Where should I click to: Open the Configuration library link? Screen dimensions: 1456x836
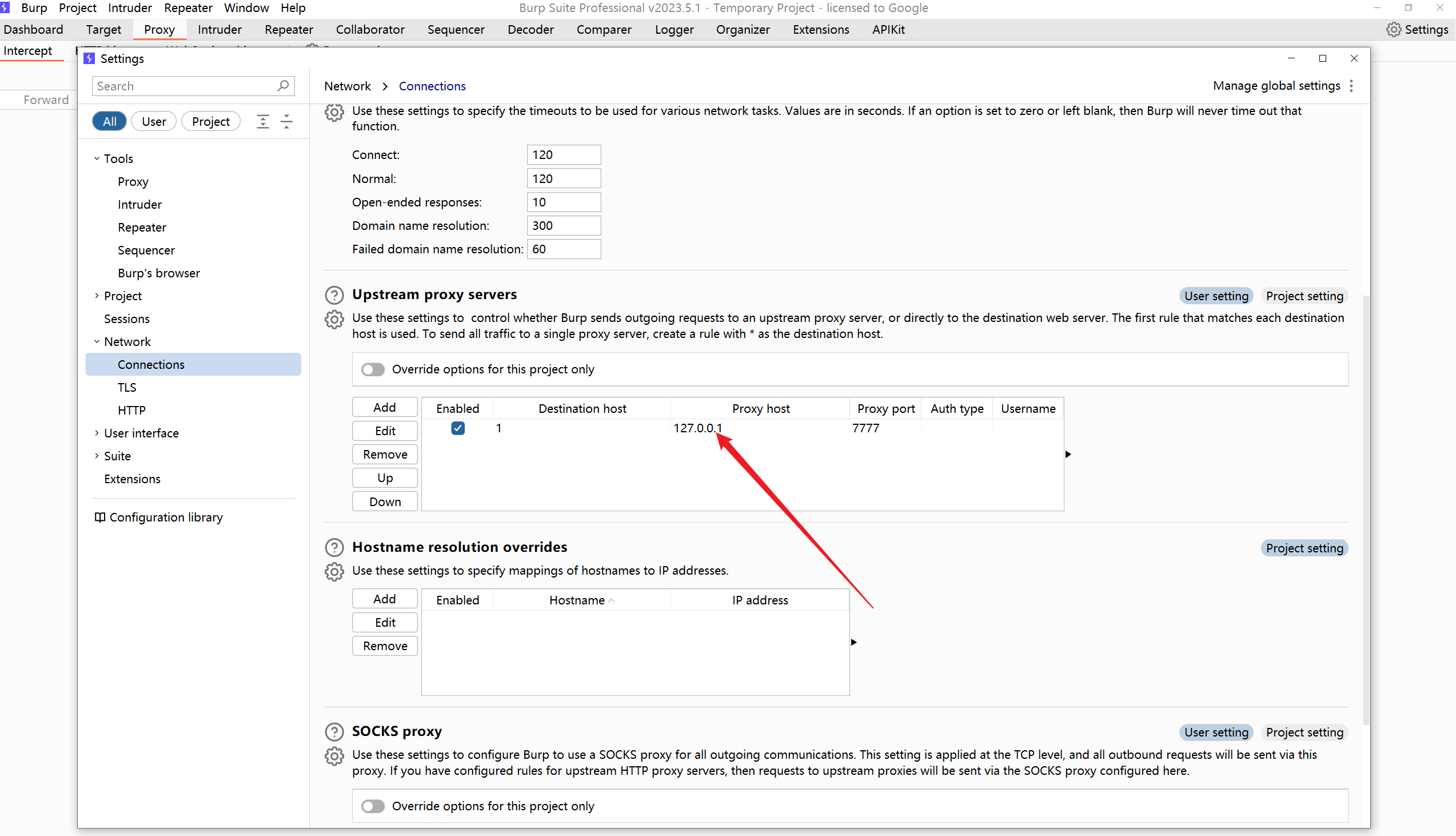[x=166, y=518]
